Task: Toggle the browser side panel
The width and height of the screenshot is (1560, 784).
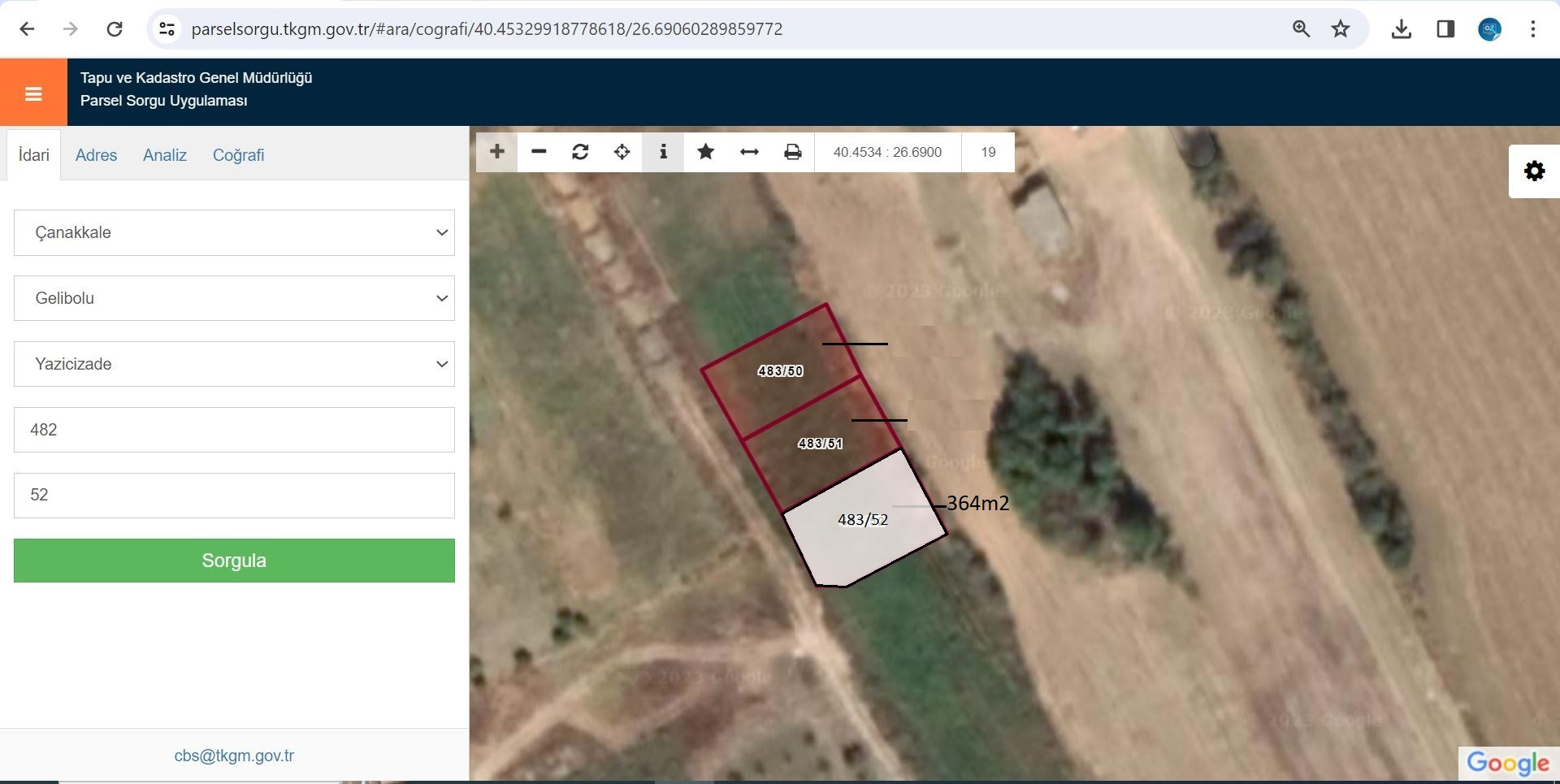Action: (1445, 29)
